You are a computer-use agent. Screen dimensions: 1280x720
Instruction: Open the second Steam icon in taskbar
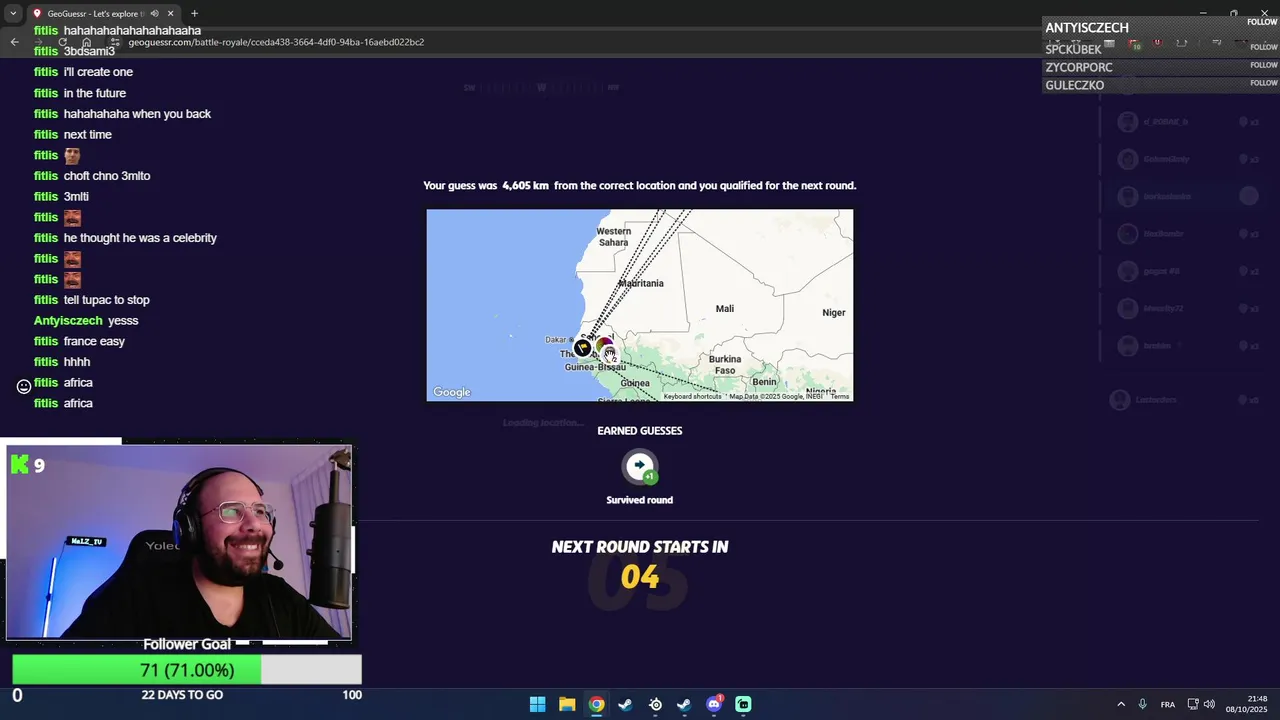click(684, 704)
